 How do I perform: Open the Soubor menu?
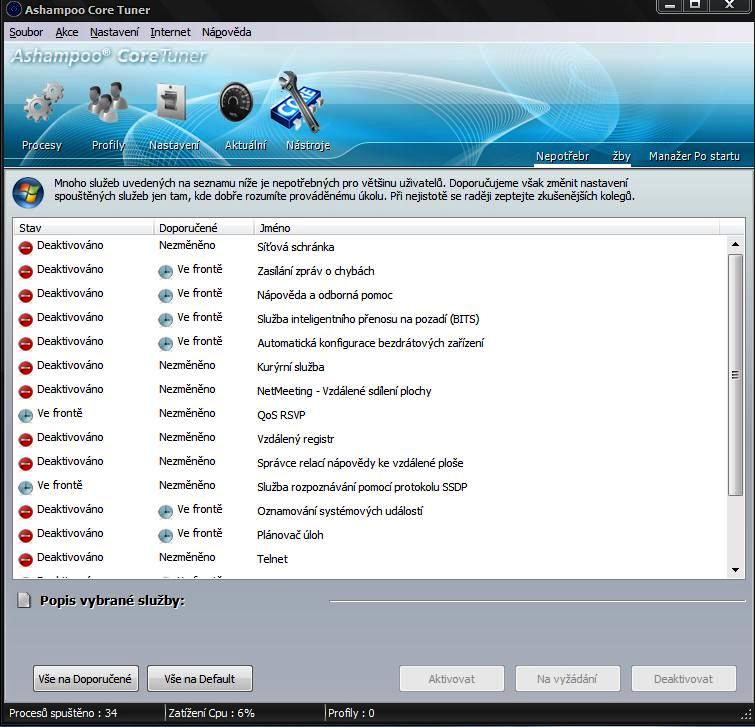pyautogui.click(x=26, y=32)
